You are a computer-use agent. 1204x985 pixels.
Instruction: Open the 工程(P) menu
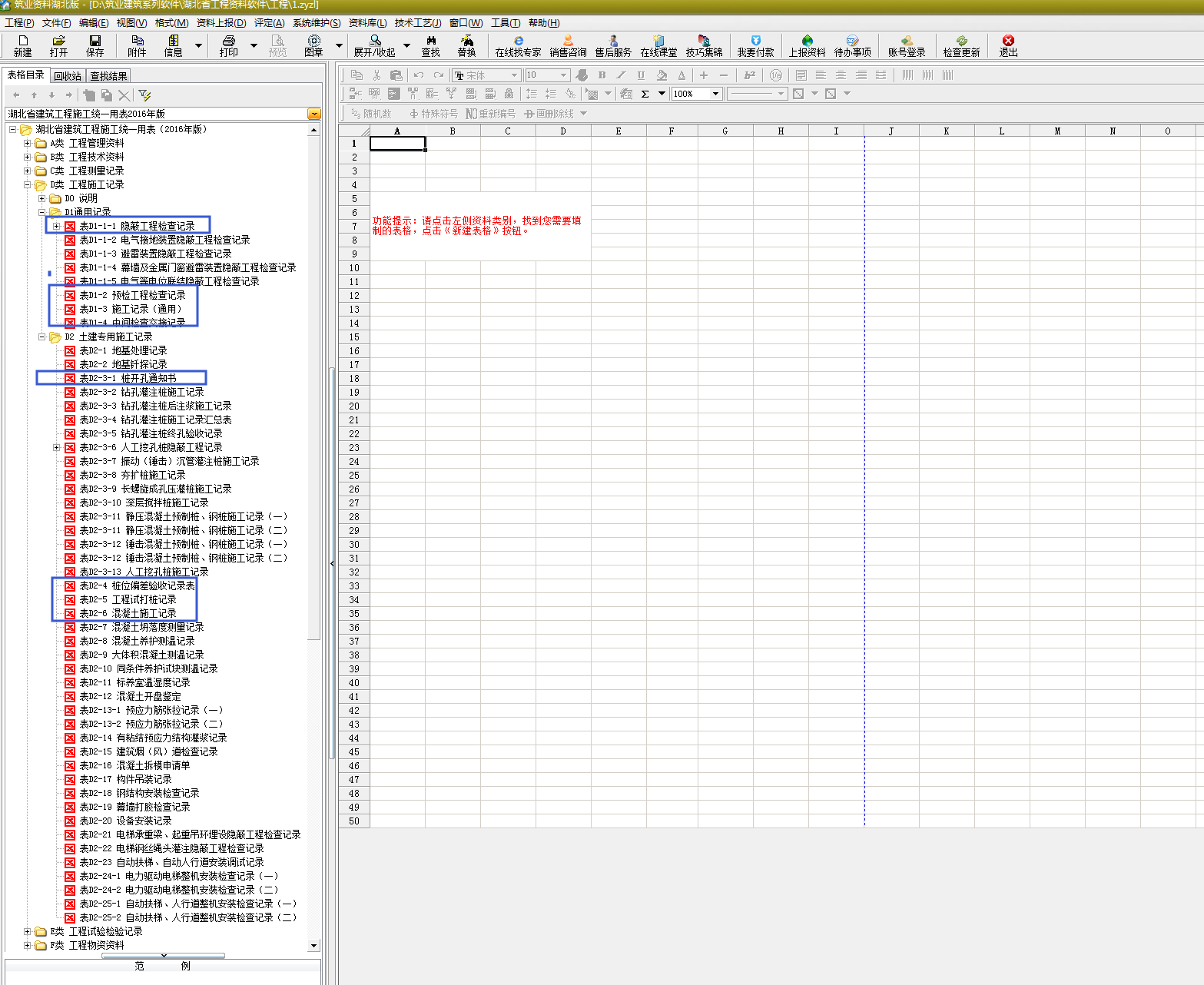point(19,23)
